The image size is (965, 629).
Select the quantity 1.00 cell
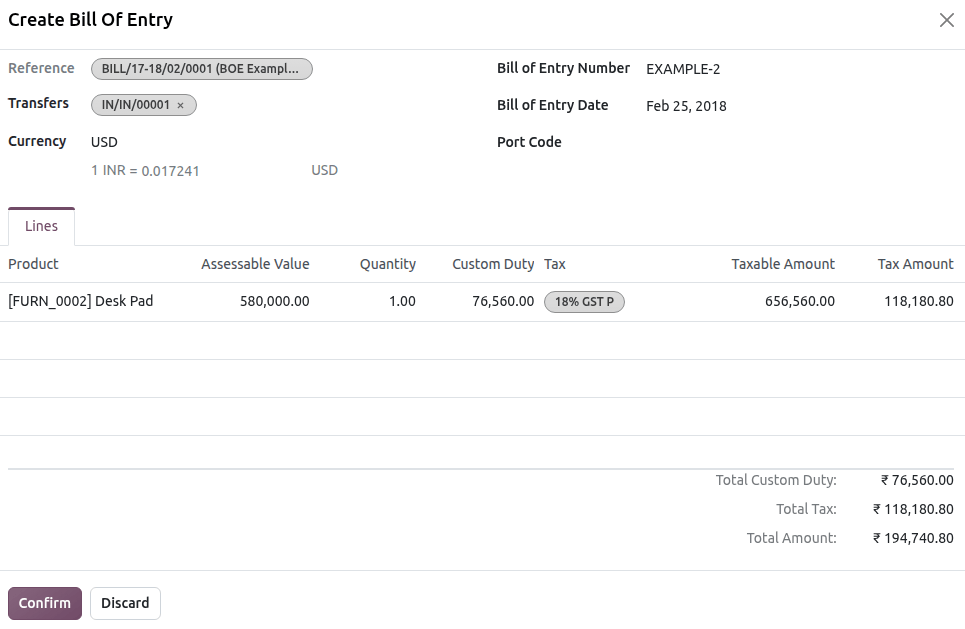pos(402,302)
